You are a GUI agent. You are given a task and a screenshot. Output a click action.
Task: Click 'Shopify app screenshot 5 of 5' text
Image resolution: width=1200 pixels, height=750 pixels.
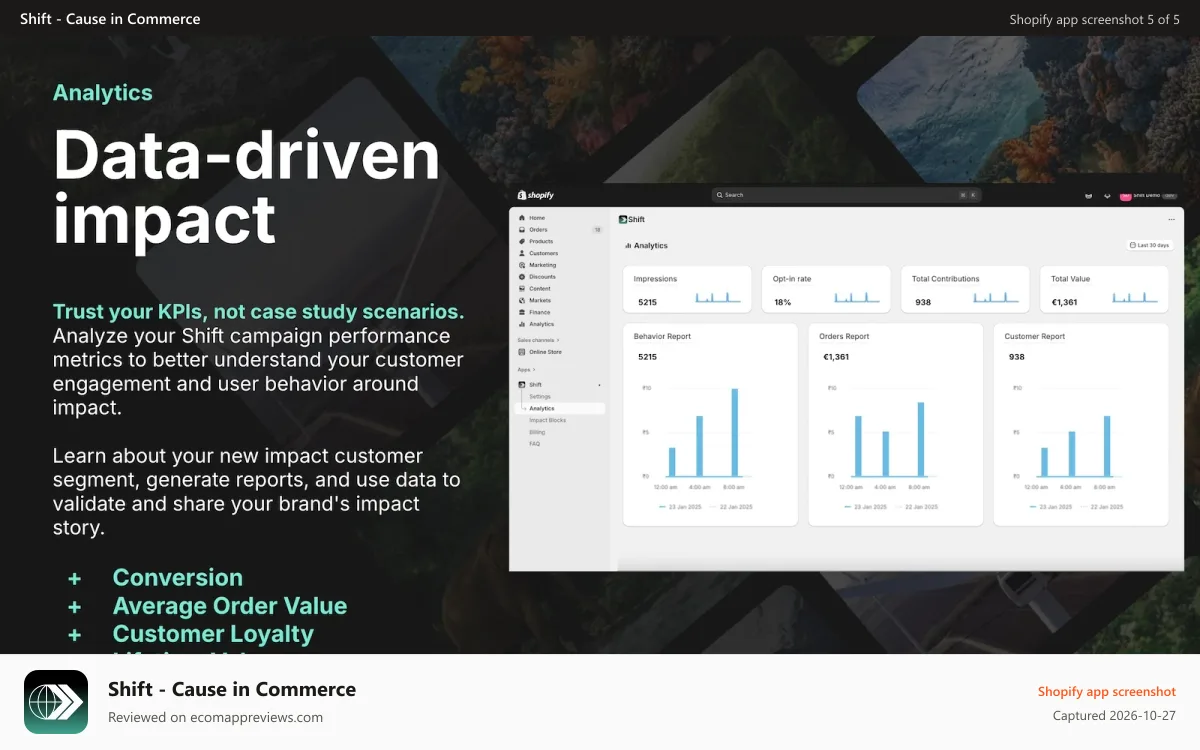click(1094, 19)
